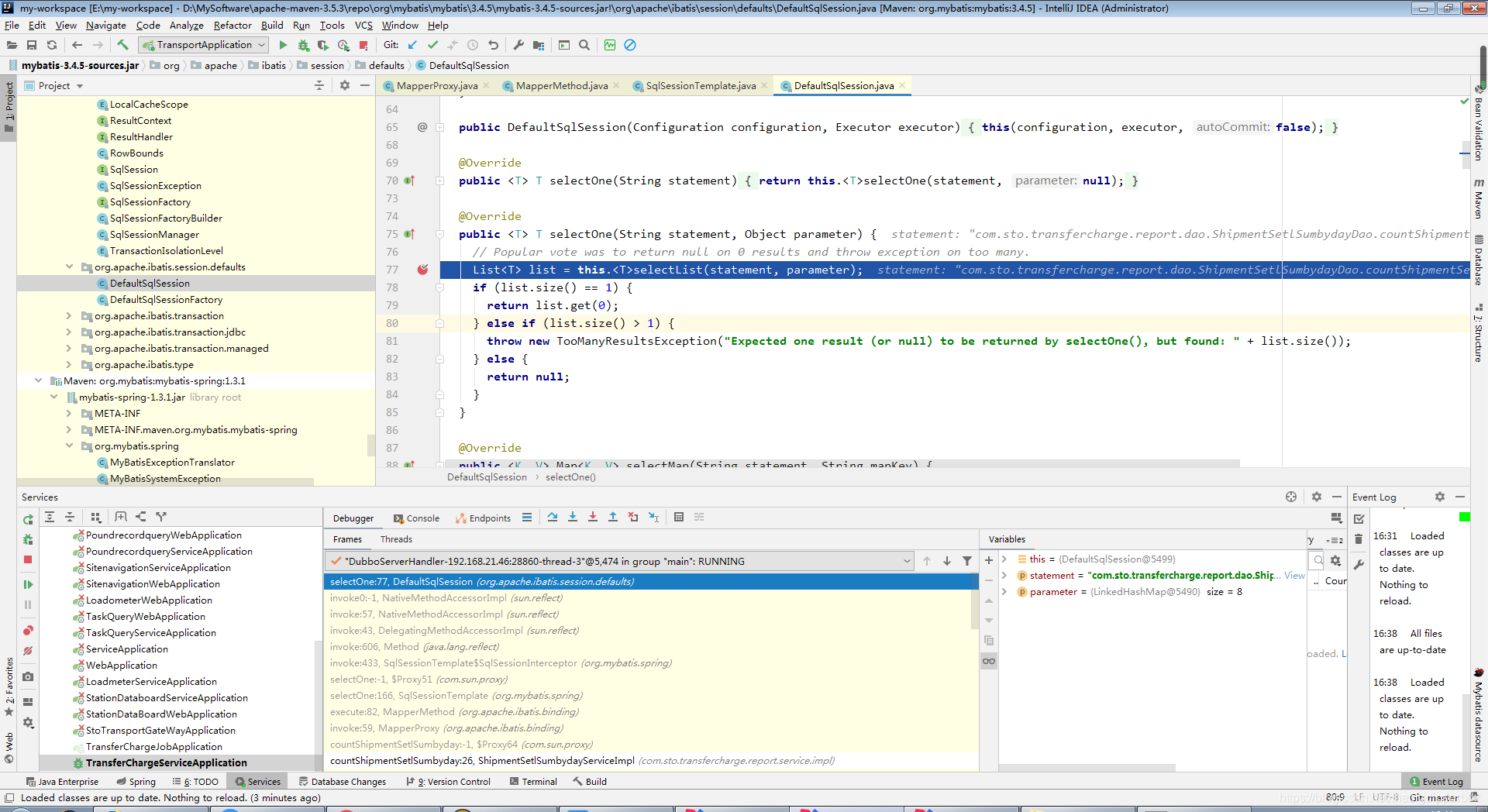Viewport: 1488px width, 812px height.
Task: Open the VCS menu
Action: 363,25
